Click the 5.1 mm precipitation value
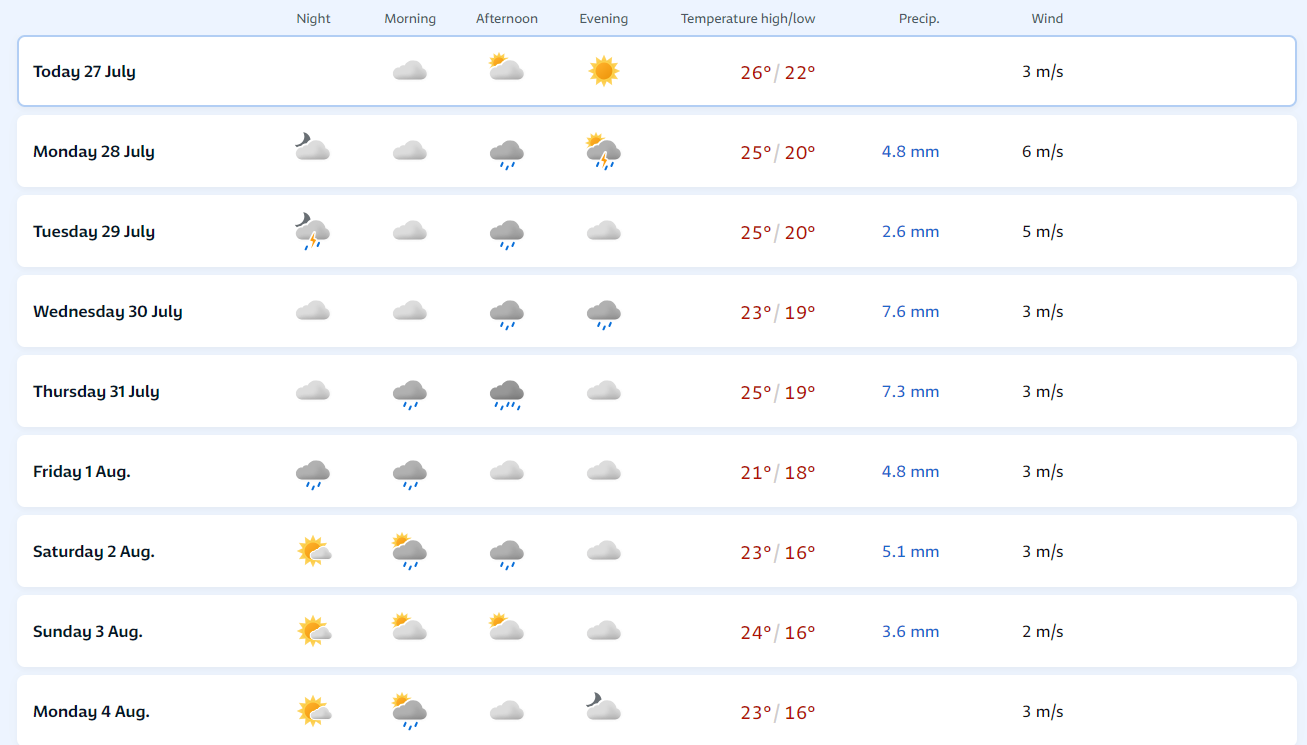This screenshot has width=1307, height=745. click(x=910, y=552)
